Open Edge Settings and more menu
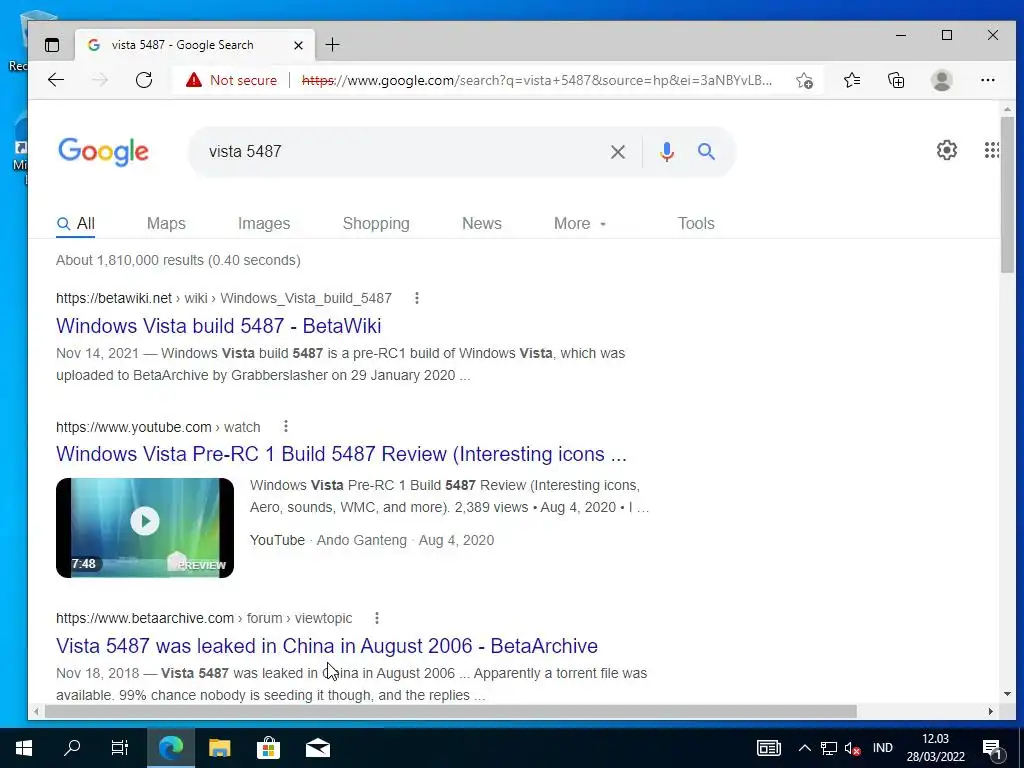Screen dimensions: 1024x768 pos(987,80)
